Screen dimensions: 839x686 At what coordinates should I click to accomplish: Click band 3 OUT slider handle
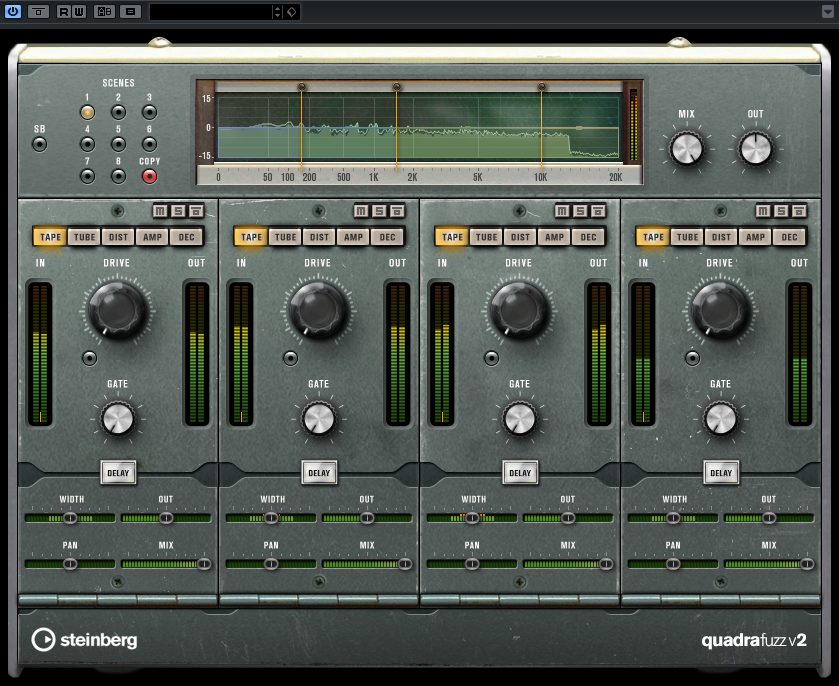(568, 518)
